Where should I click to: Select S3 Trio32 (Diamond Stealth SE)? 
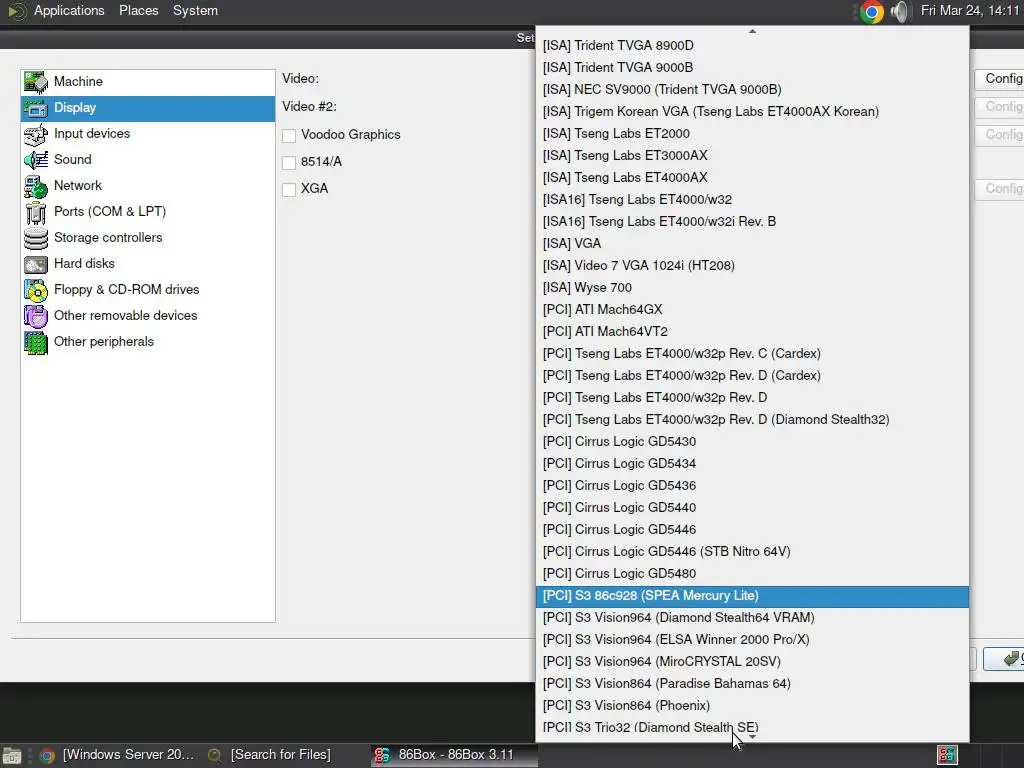(x=752, y=726)
